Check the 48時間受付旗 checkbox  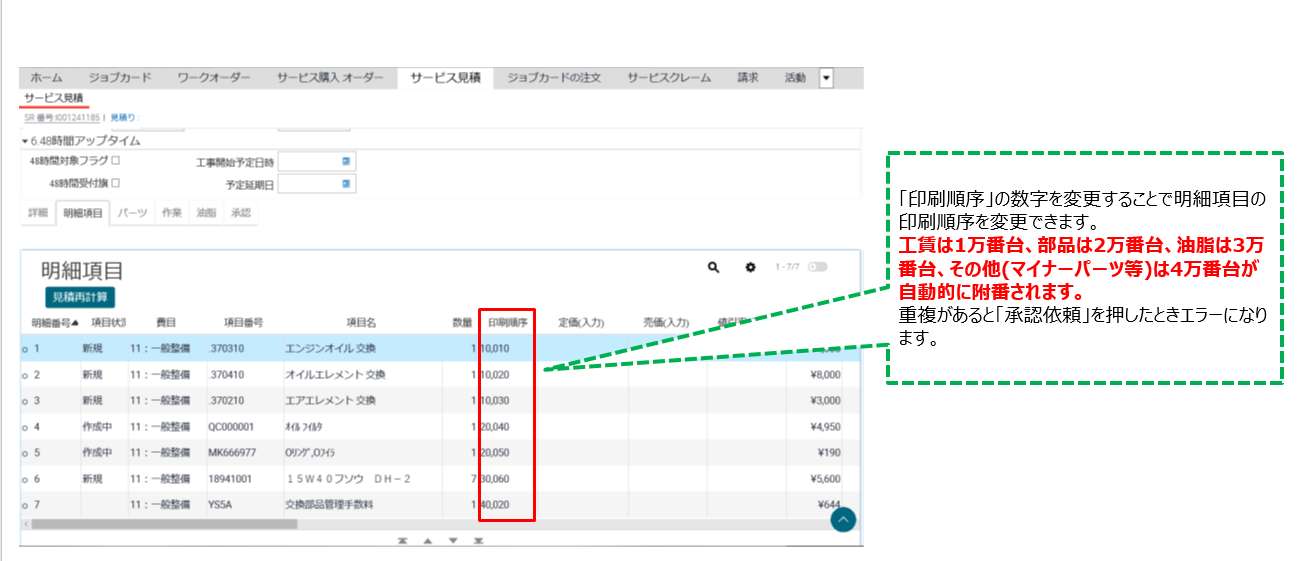[115, 183]
